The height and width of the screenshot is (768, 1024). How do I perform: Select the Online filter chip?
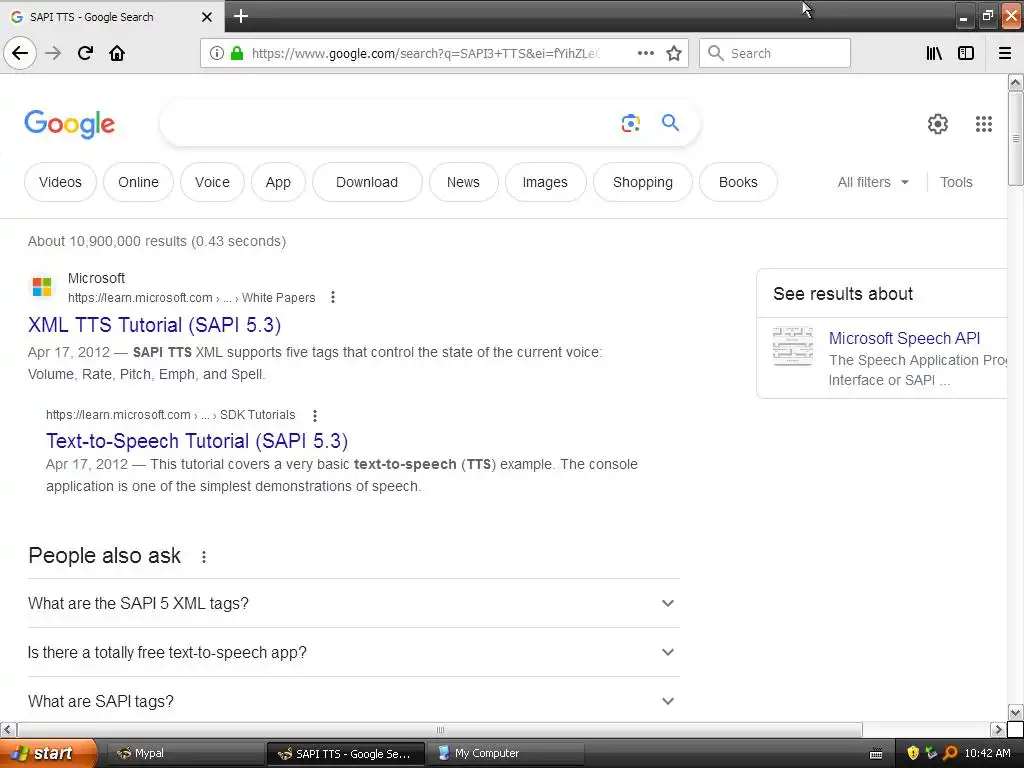pos(138,182)
